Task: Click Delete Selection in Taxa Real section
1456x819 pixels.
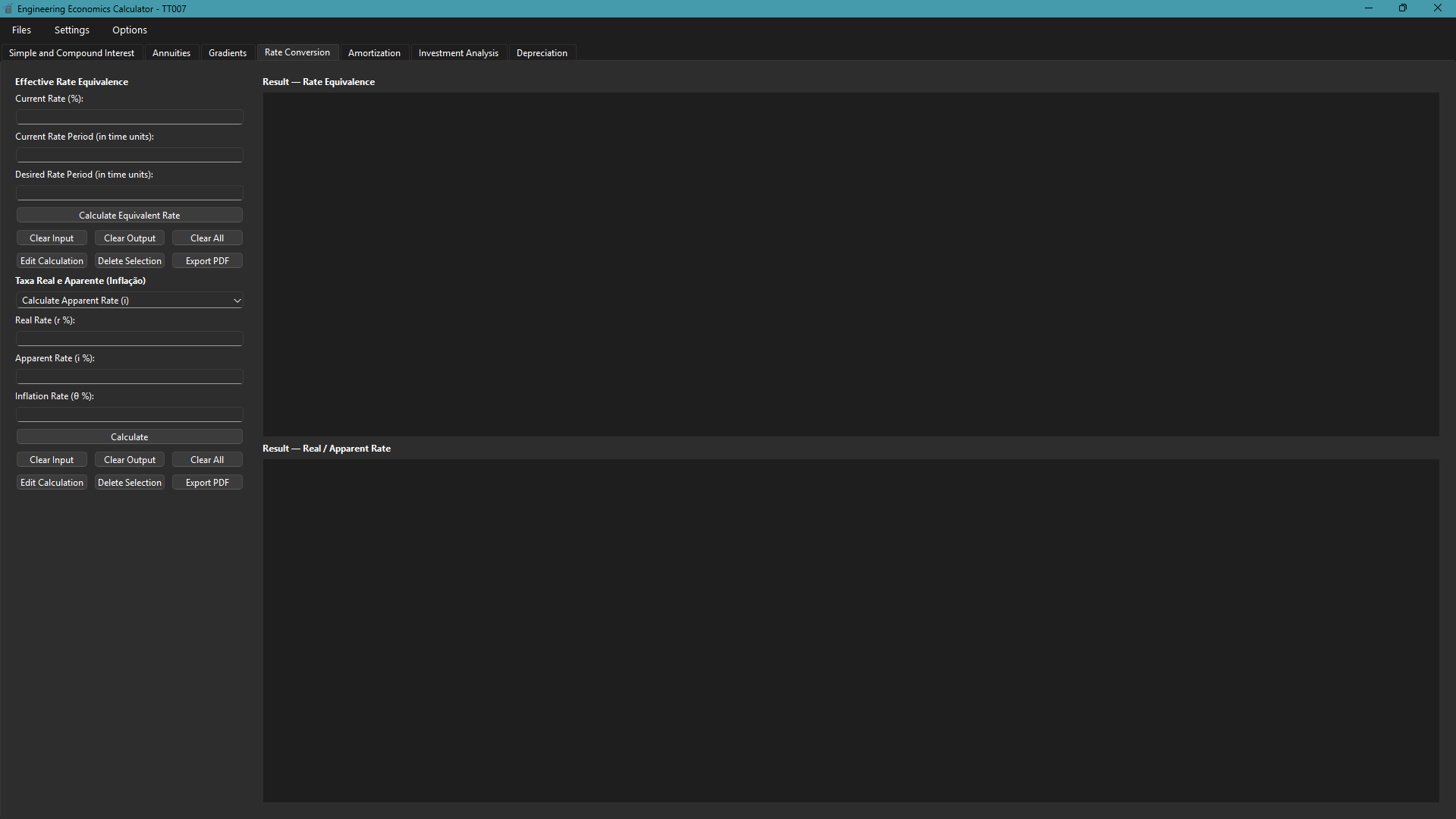Action: (130, 483)
